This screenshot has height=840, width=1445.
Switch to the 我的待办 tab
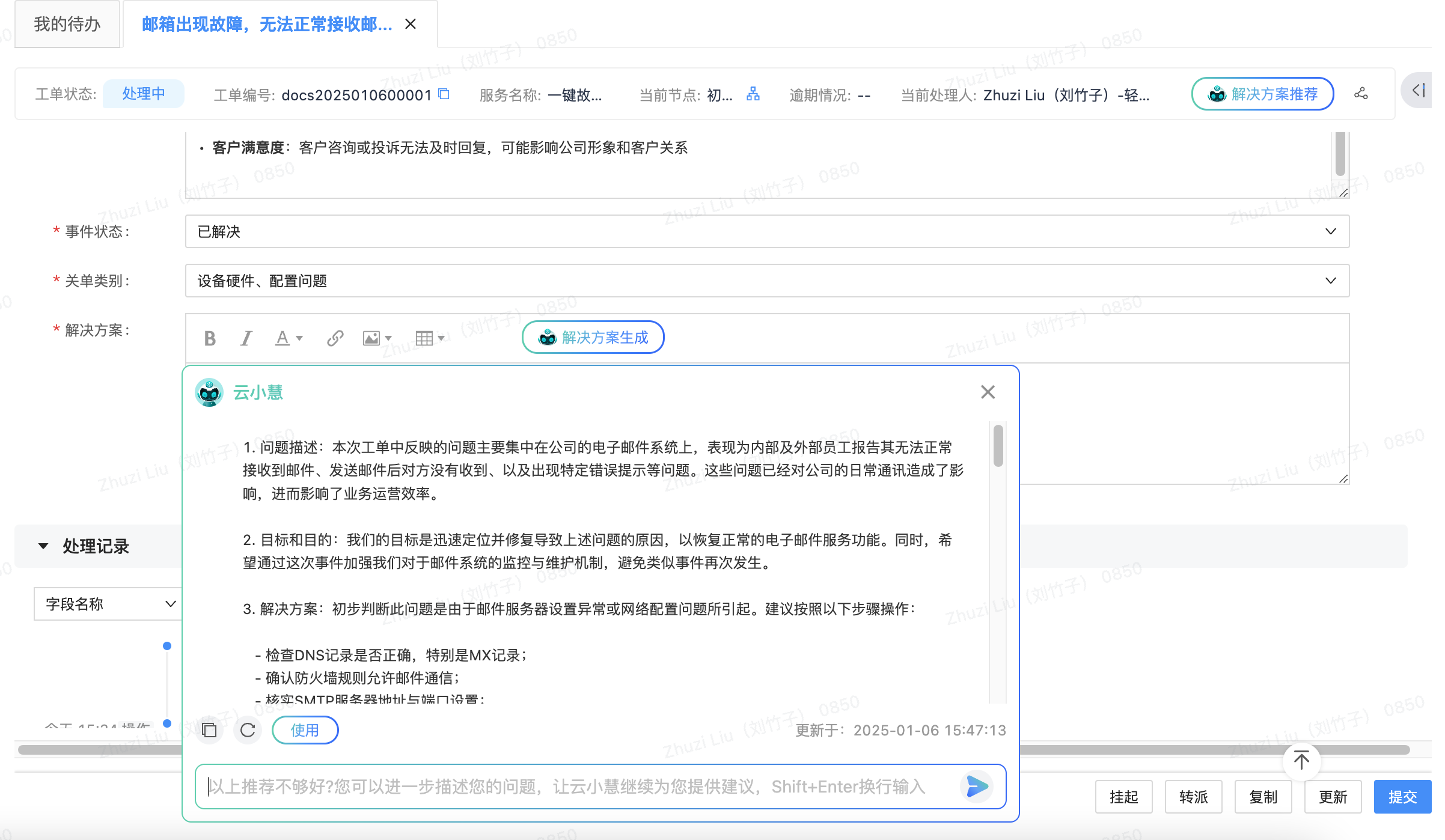[x=67, y=23]
